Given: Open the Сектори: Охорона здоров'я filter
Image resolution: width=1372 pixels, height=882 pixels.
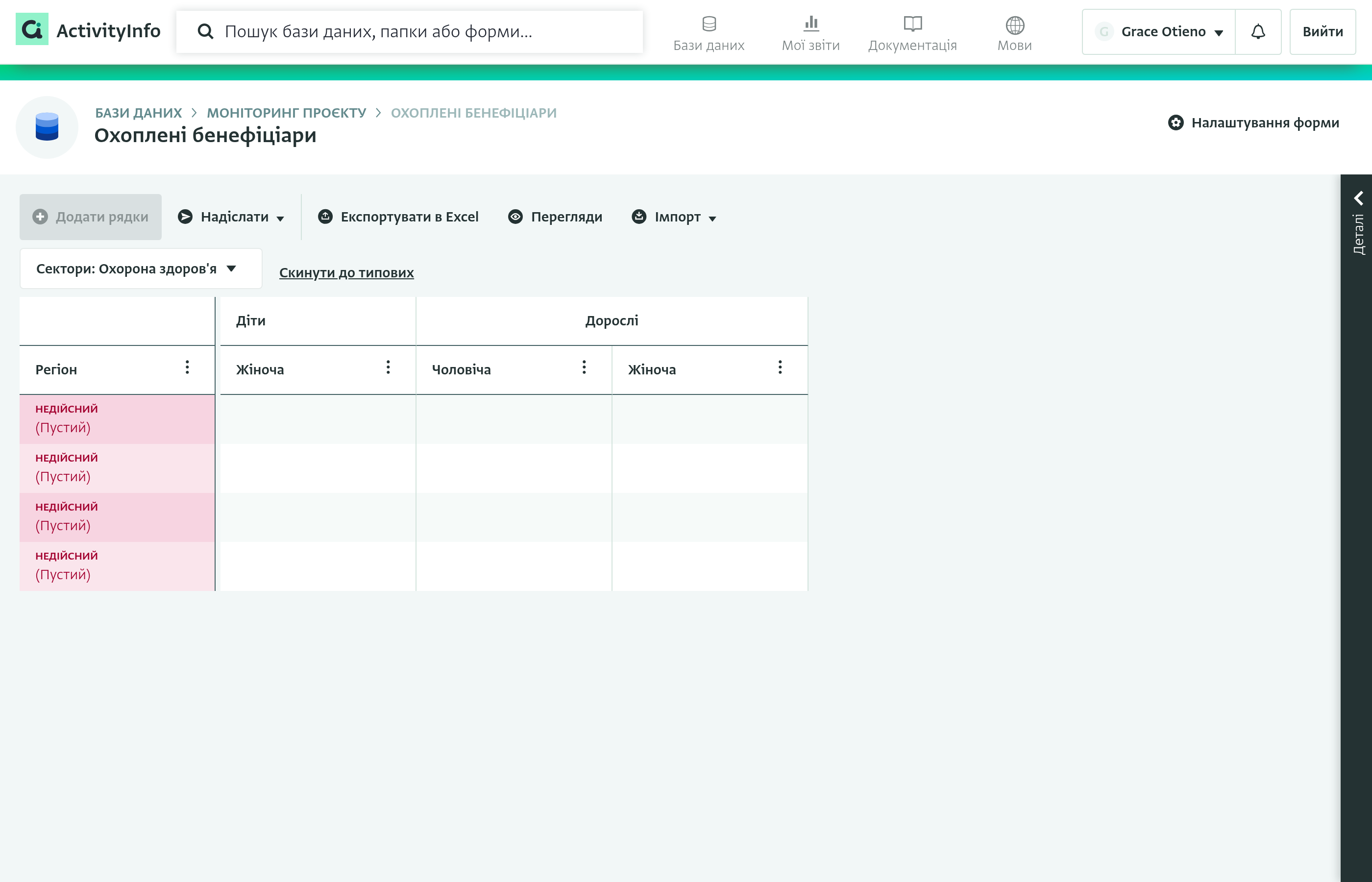Looking at the screenshot, I should click(141, 269).
